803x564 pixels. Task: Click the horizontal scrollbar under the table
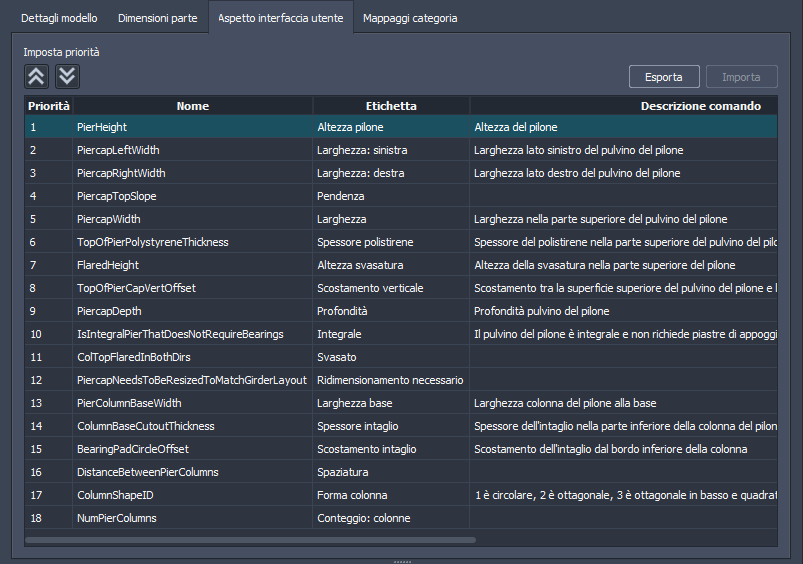click(x=250, y=540)
